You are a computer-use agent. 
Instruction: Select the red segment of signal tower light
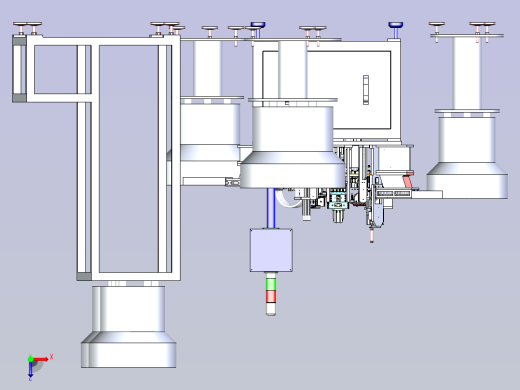[x=271, y=296]
